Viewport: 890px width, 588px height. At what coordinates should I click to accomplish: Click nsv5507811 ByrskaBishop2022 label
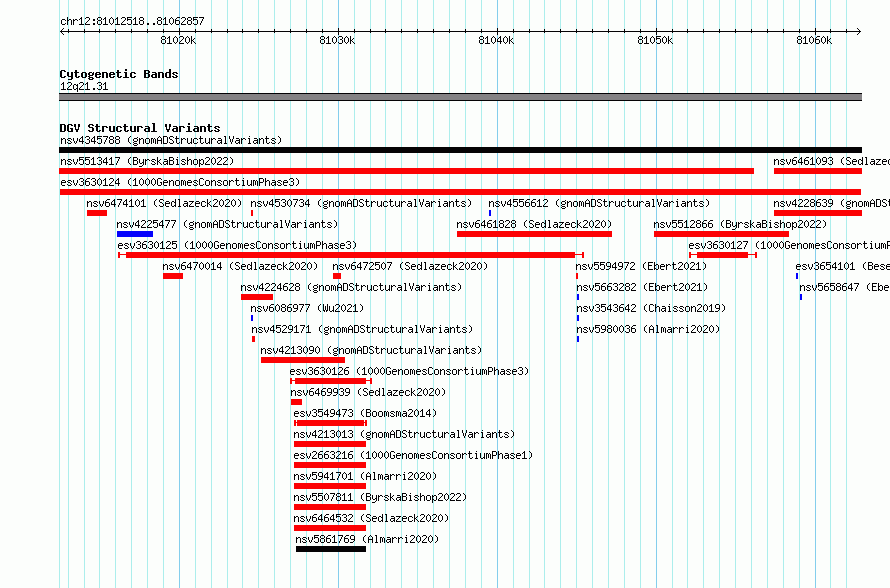pyautogui.click(x=380, y=497)
